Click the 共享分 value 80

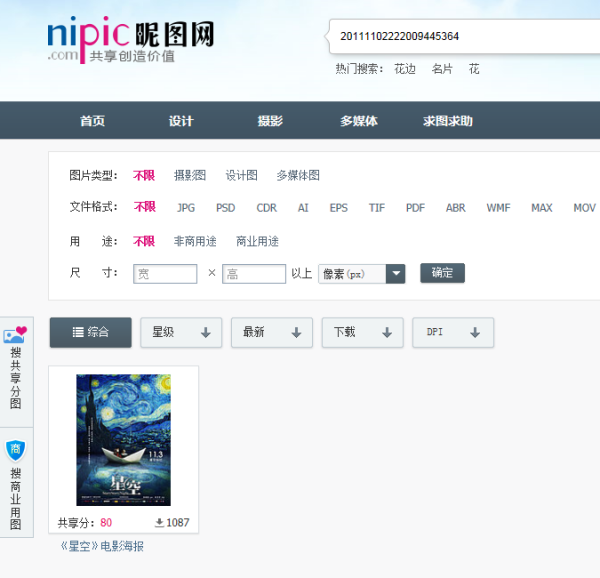point(106,523)
